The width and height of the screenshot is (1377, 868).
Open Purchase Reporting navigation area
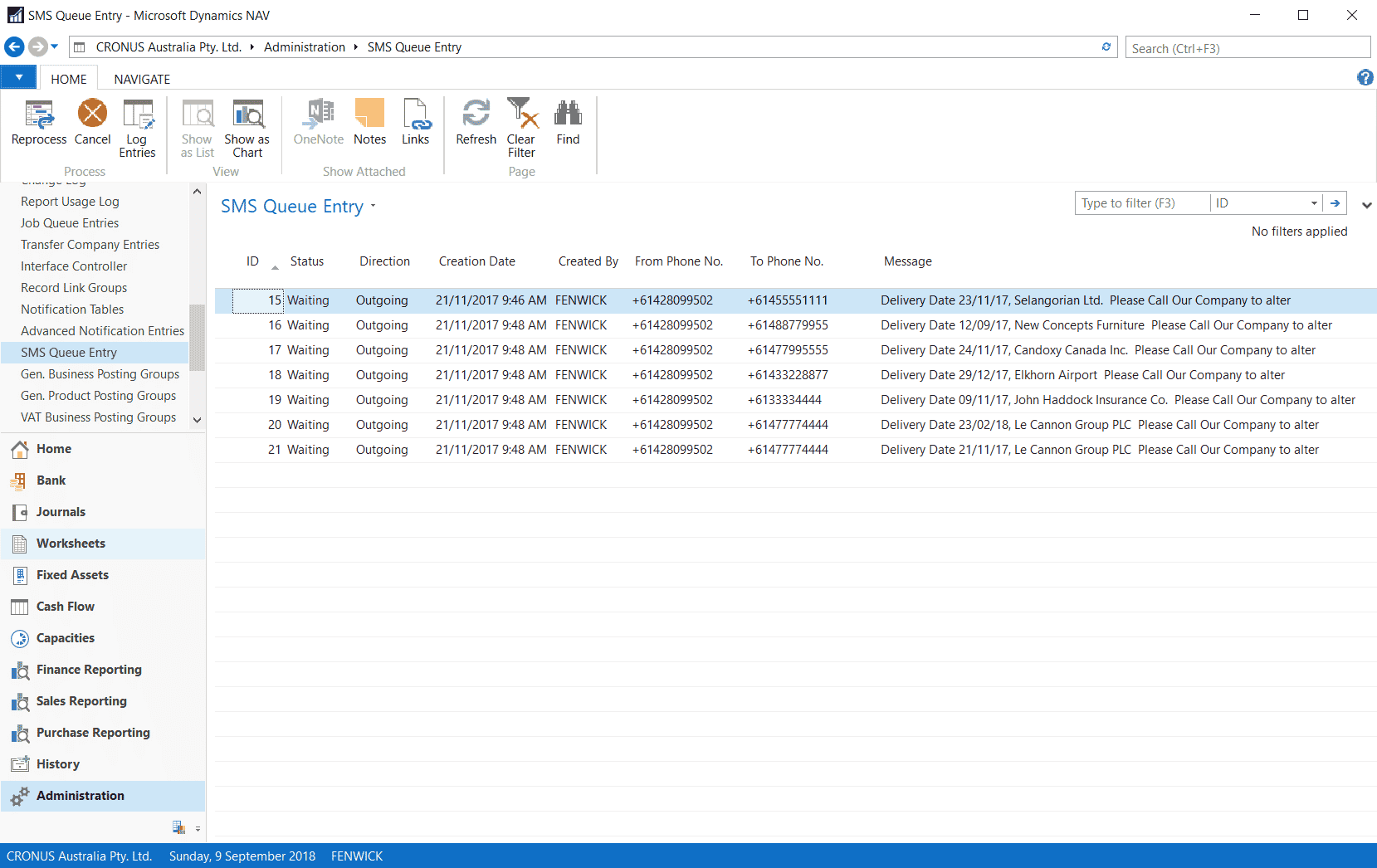[103, 733]
